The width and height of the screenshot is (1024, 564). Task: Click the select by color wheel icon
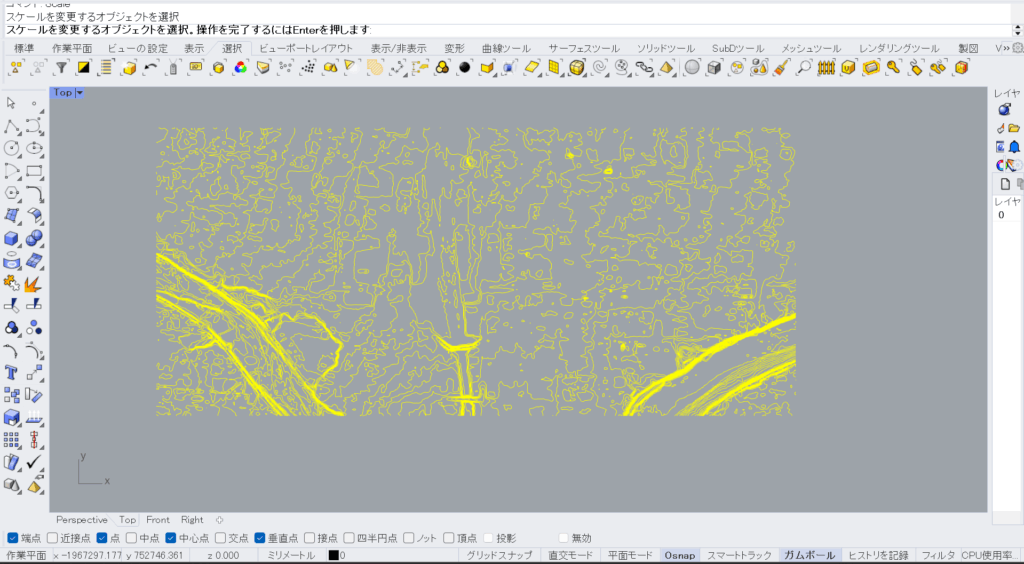[x=240, y=67]
